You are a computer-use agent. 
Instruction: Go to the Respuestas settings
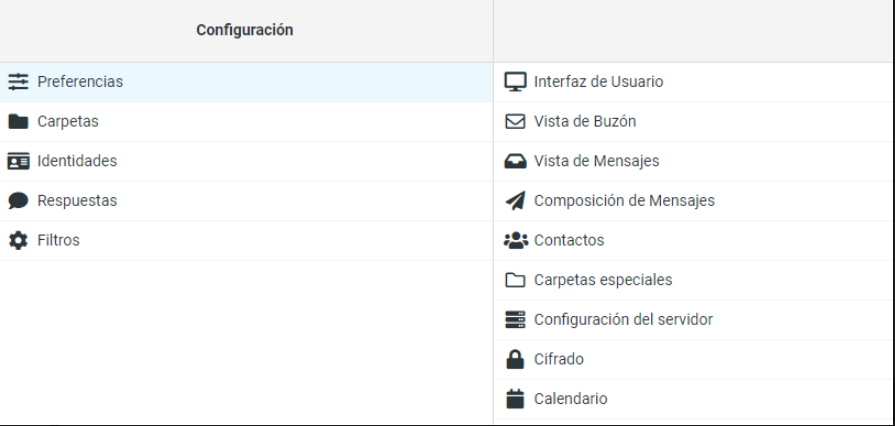(x=247, y=201)
